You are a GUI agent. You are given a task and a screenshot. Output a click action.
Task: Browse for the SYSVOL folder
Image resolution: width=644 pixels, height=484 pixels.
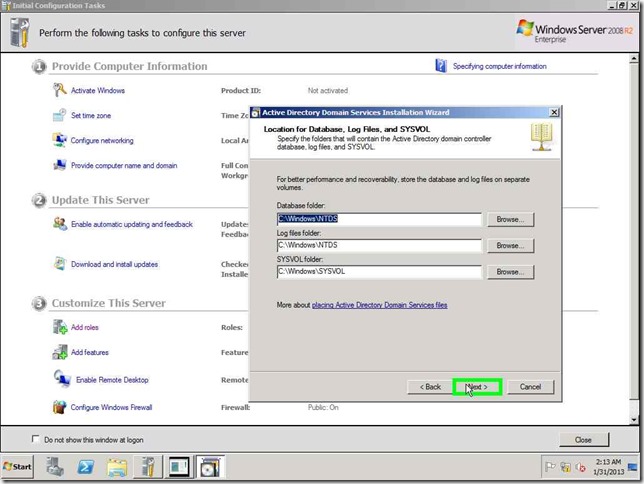(x=511, y=272)
